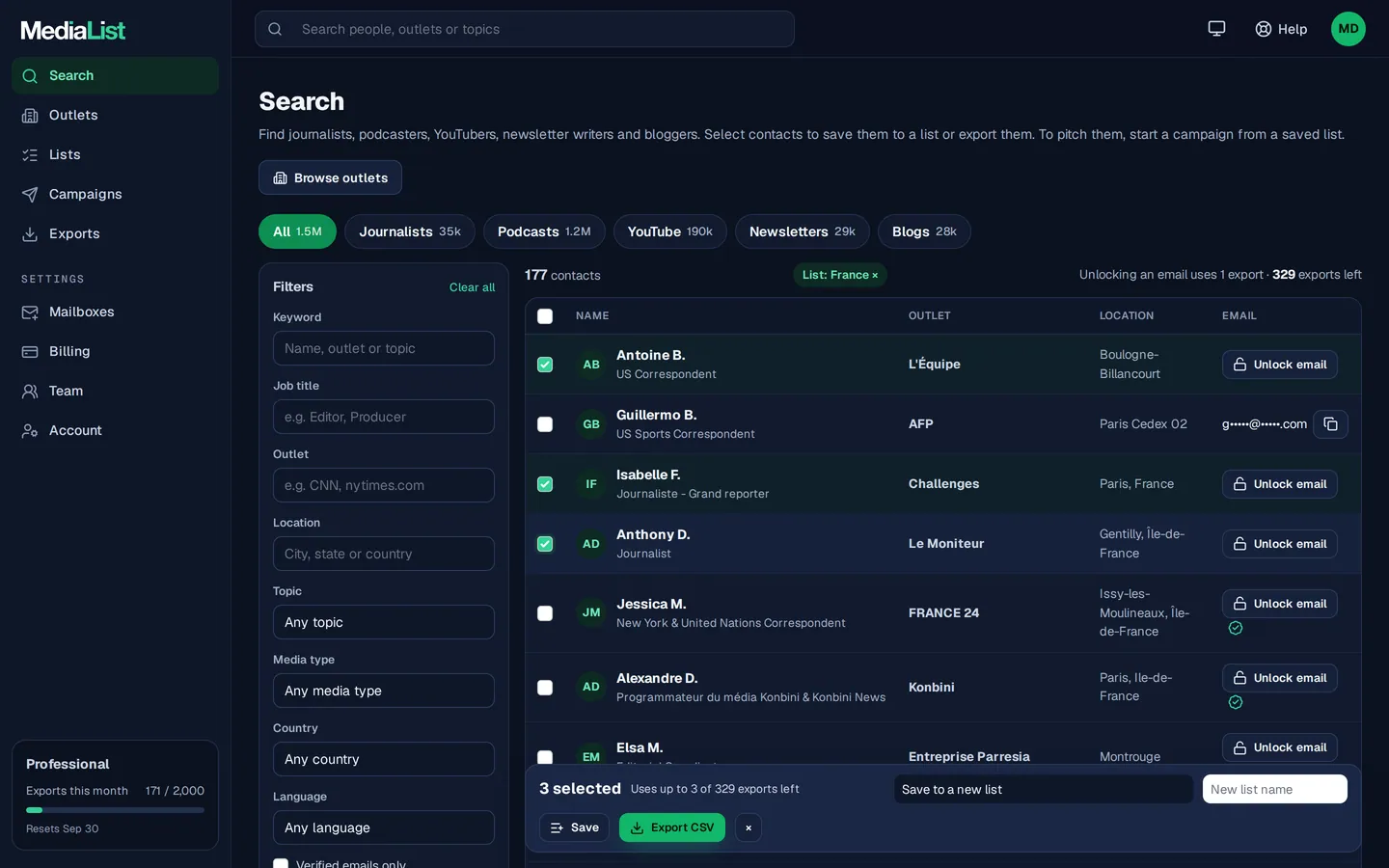Toggle the select-all checkbox in the table header
Screen dimensions: 1389x868
(545, 316)
